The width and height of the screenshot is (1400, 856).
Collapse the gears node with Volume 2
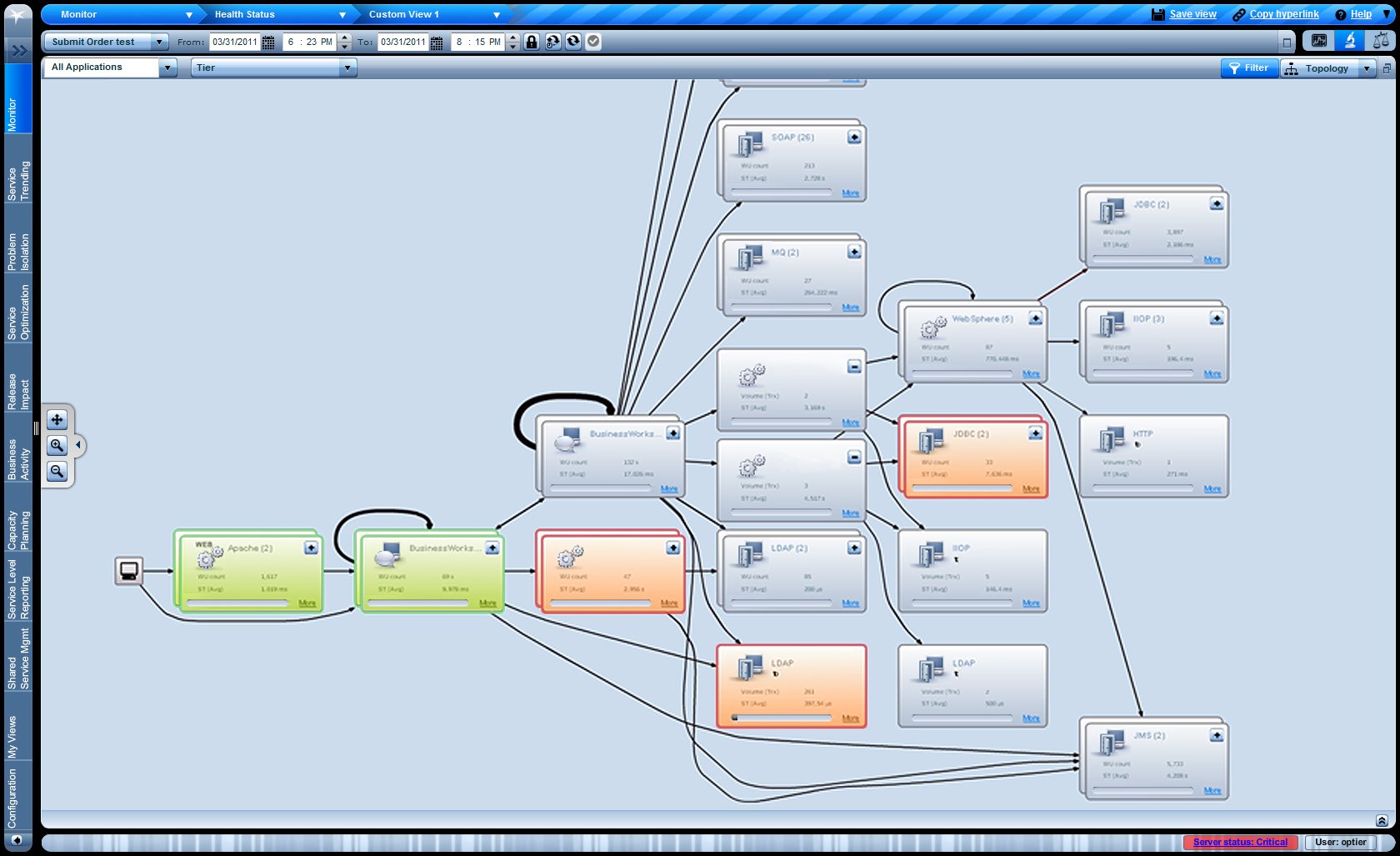tap(854, 367)
